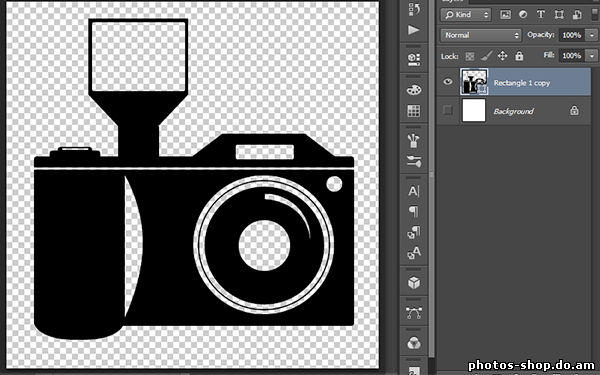Viewport: 600px width, 375px height.
Task: Open the Kind filter type dropdown
Action: point(466,15)
